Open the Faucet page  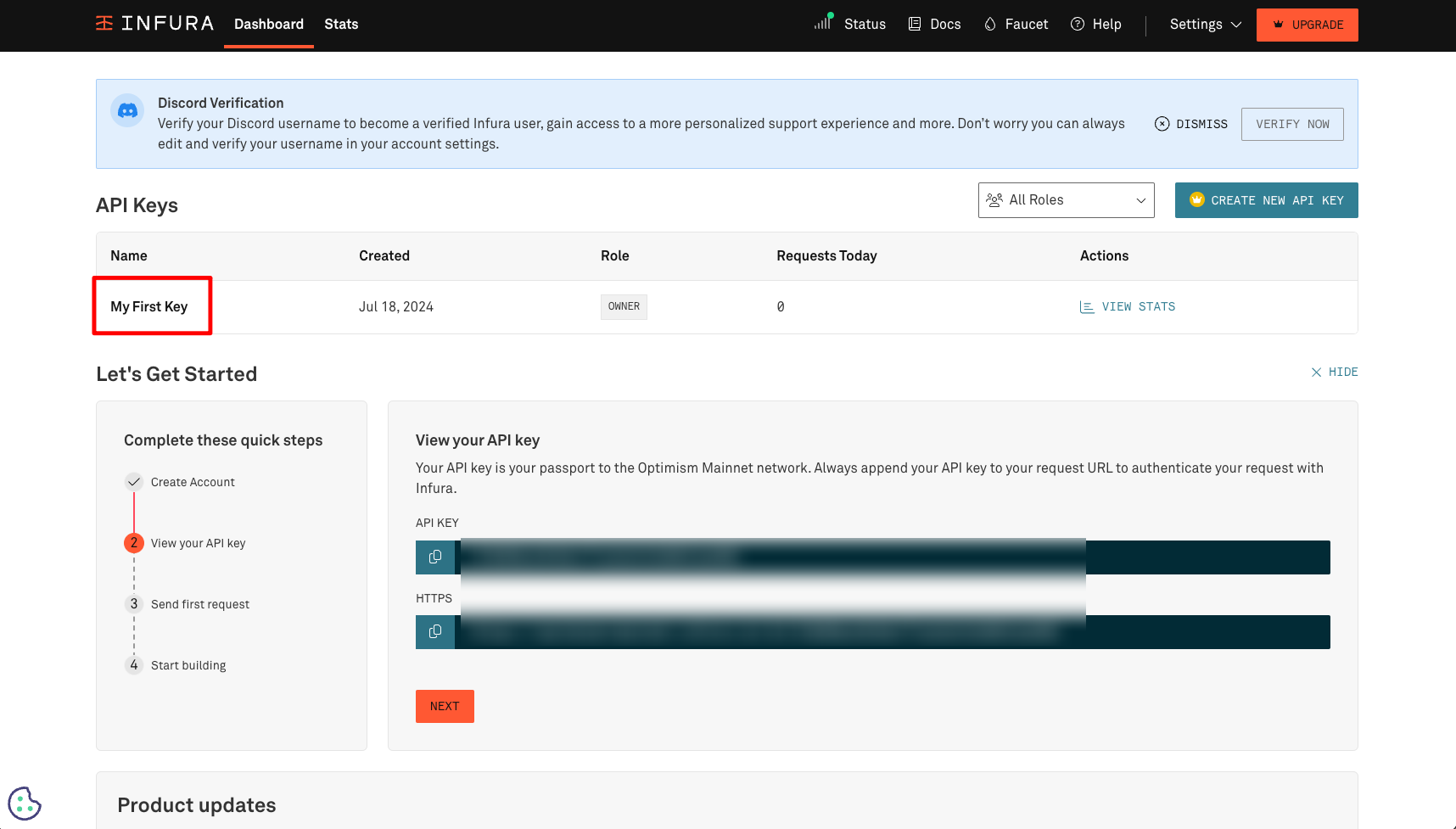pos(1016,24)
